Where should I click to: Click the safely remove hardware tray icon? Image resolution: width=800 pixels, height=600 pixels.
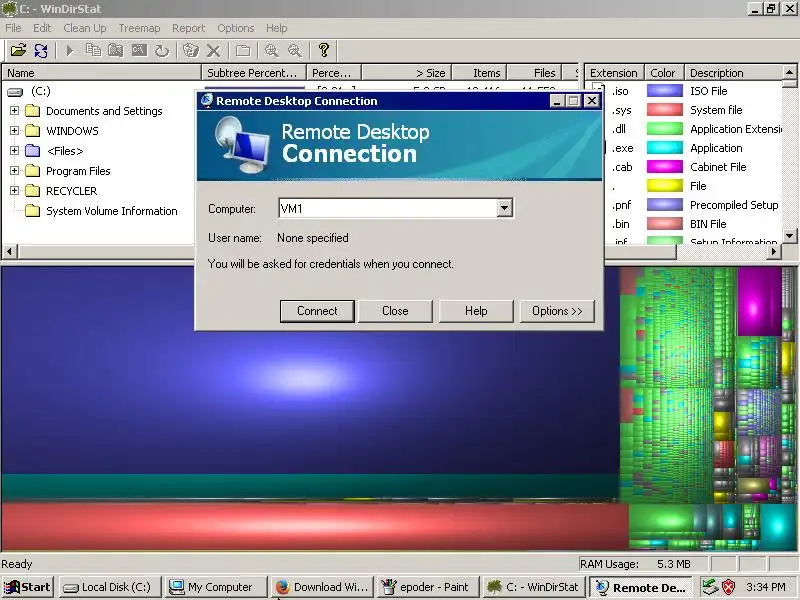point(710,587)
